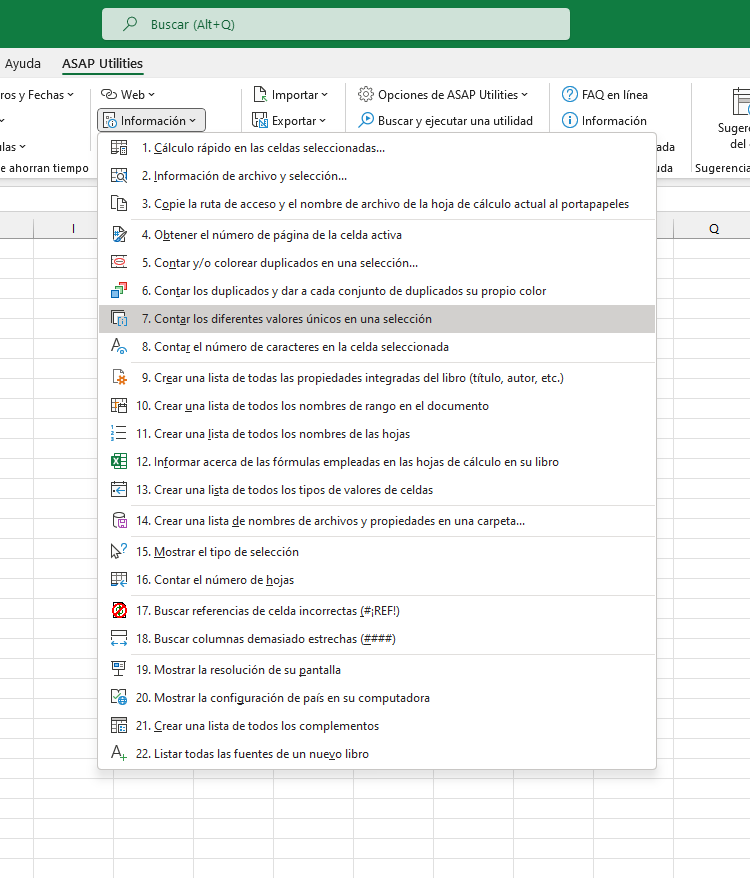Open the Importar dropdown
Viewport: 750px width, 878px height.
(290, 95)
